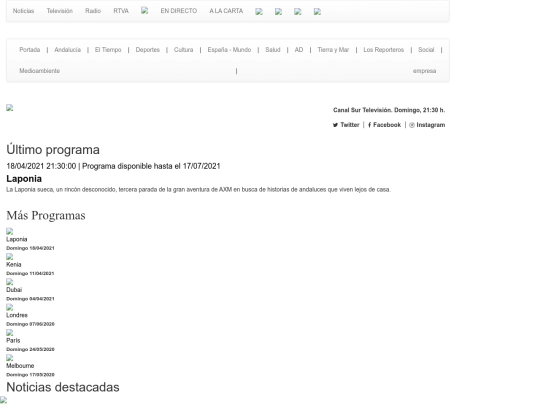540x405 pixels.
Task: Click the Londres episode thumbnail
Action: 10,308
